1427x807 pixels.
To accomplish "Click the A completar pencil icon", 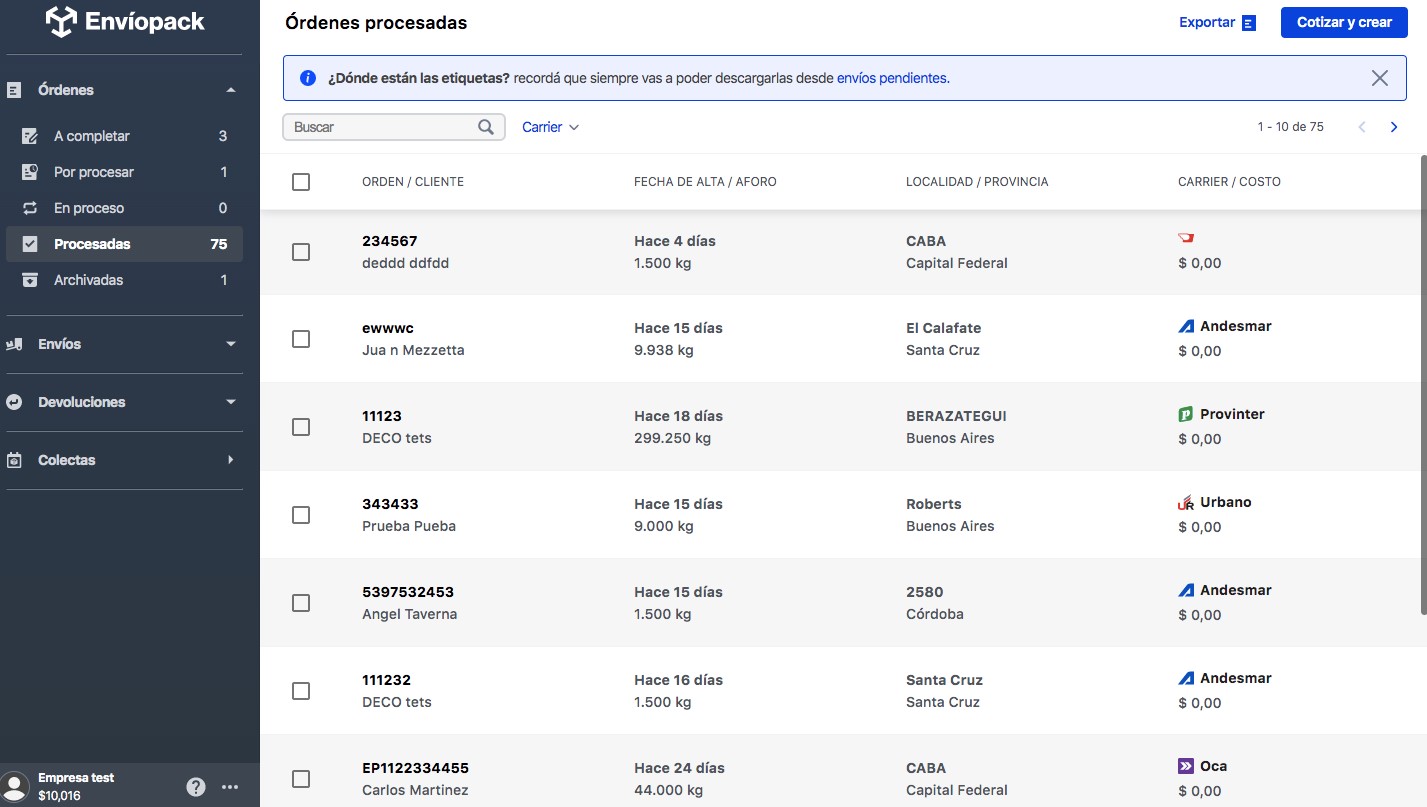I will coord(30,136).
